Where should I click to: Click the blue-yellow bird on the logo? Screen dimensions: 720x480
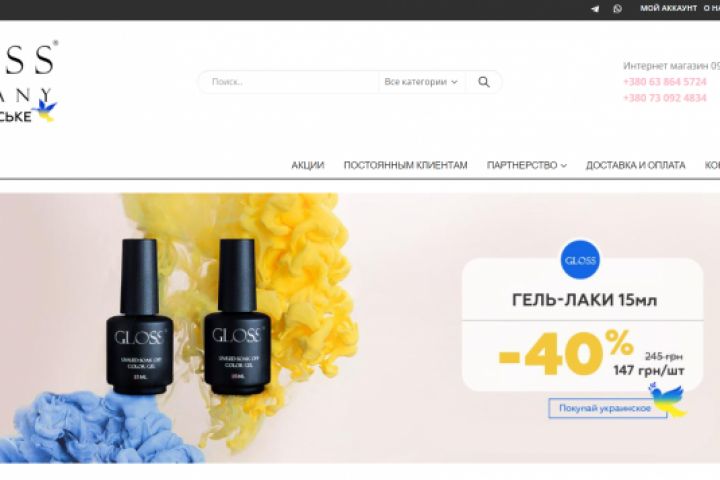(47, 111)
